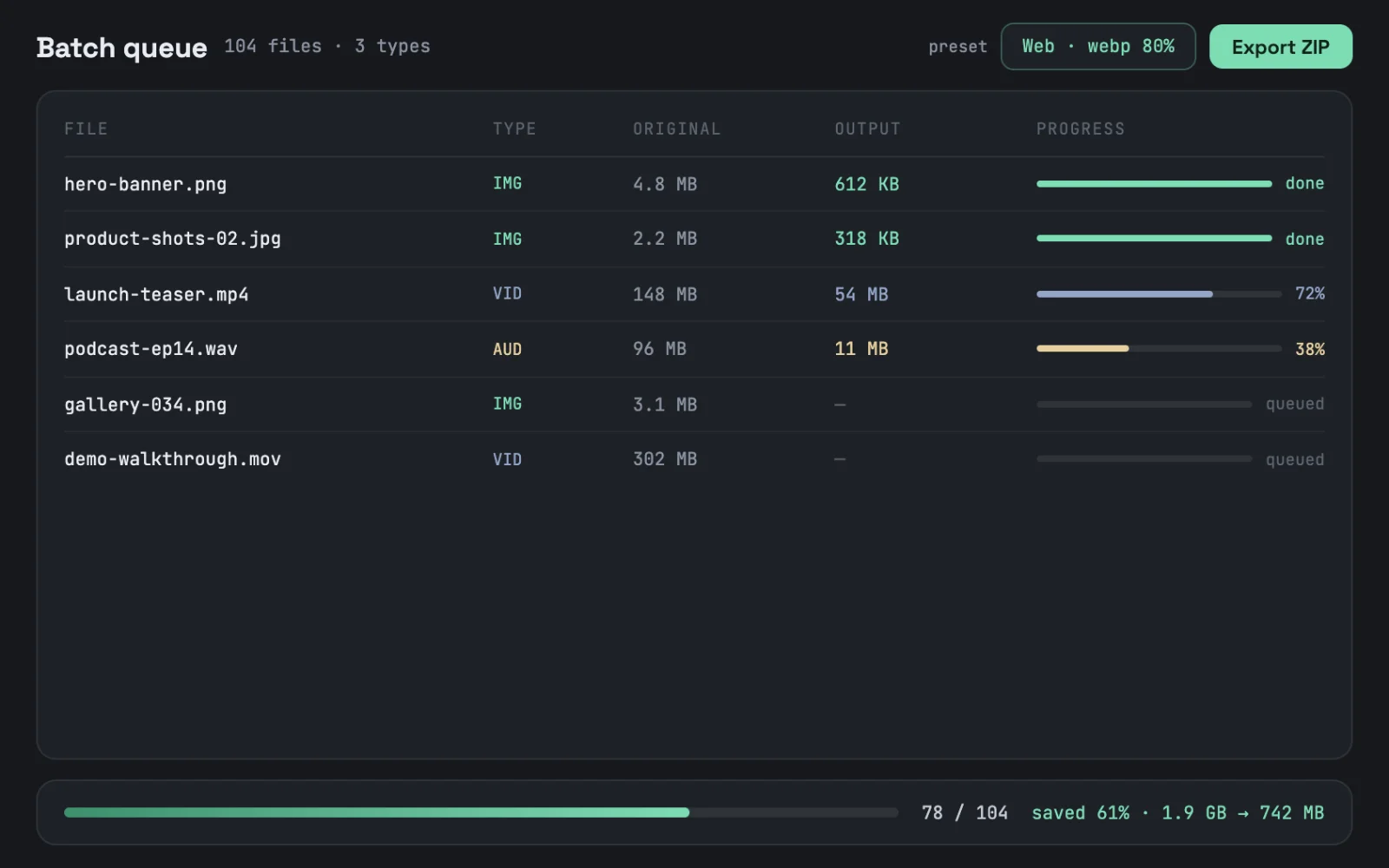Click the TYPE column header
The image size is (1389, 868).
(x=514, y=129)
